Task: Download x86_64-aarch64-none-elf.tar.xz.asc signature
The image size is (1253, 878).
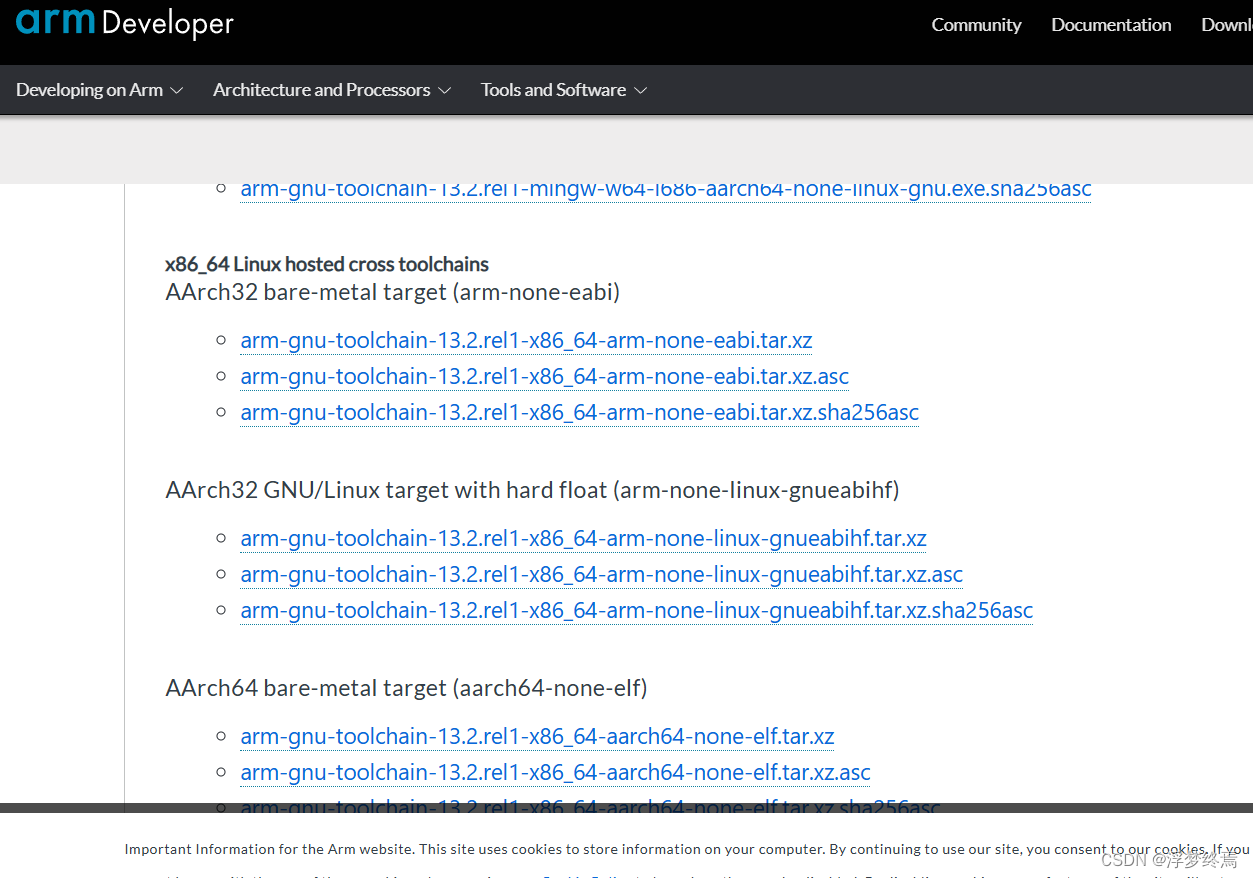Action: [x=555, y=772]
